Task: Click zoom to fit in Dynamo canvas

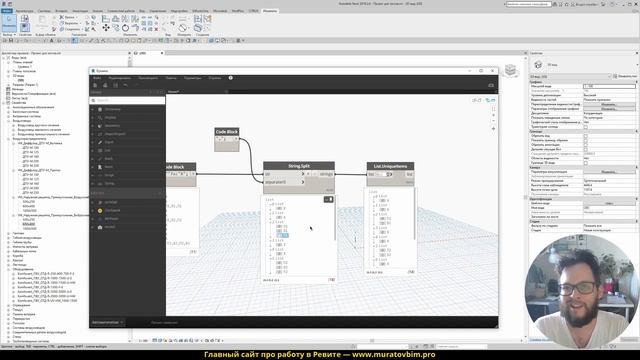Action: click(493, 109)
